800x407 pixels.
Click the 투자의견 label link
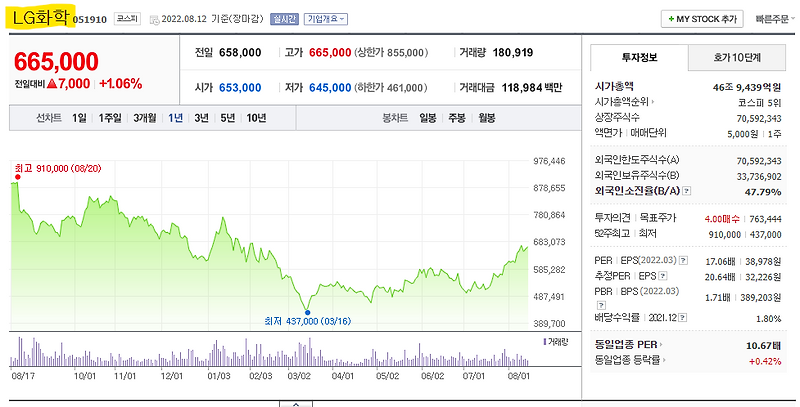pyautogui.click(x=612, y=218)
